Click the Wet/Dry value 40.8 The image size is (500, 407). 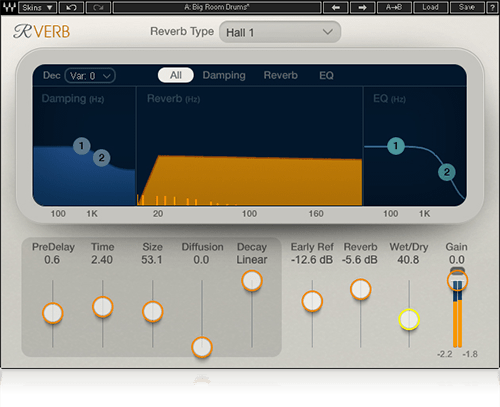(x=408, y=260)
